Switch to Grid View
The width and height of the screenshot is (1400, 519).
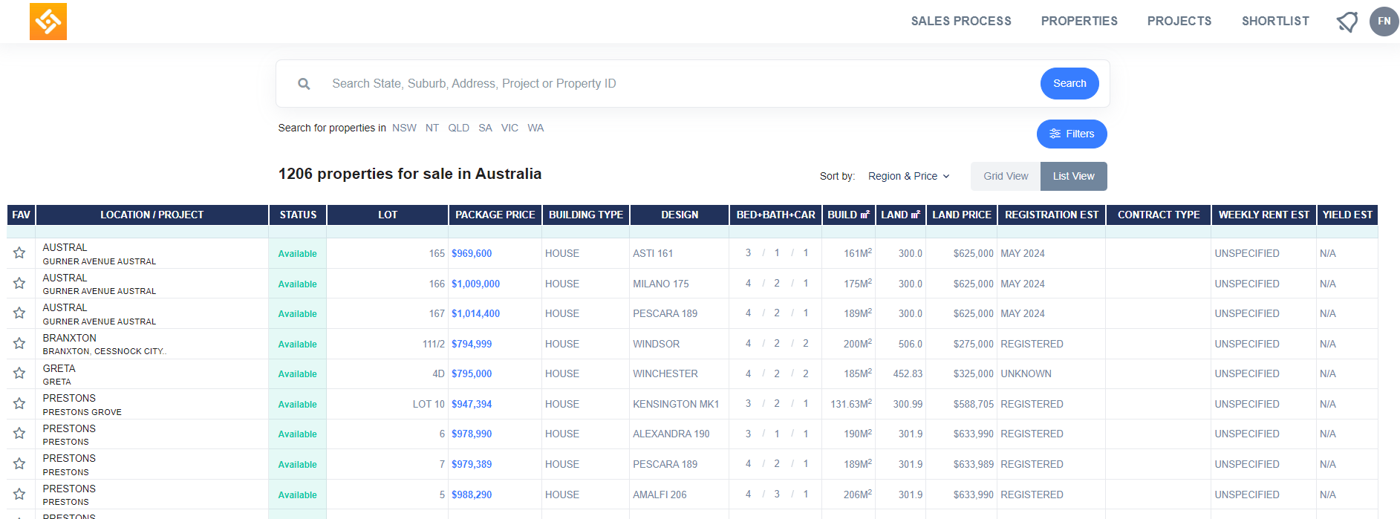[x=1006, y=176]
